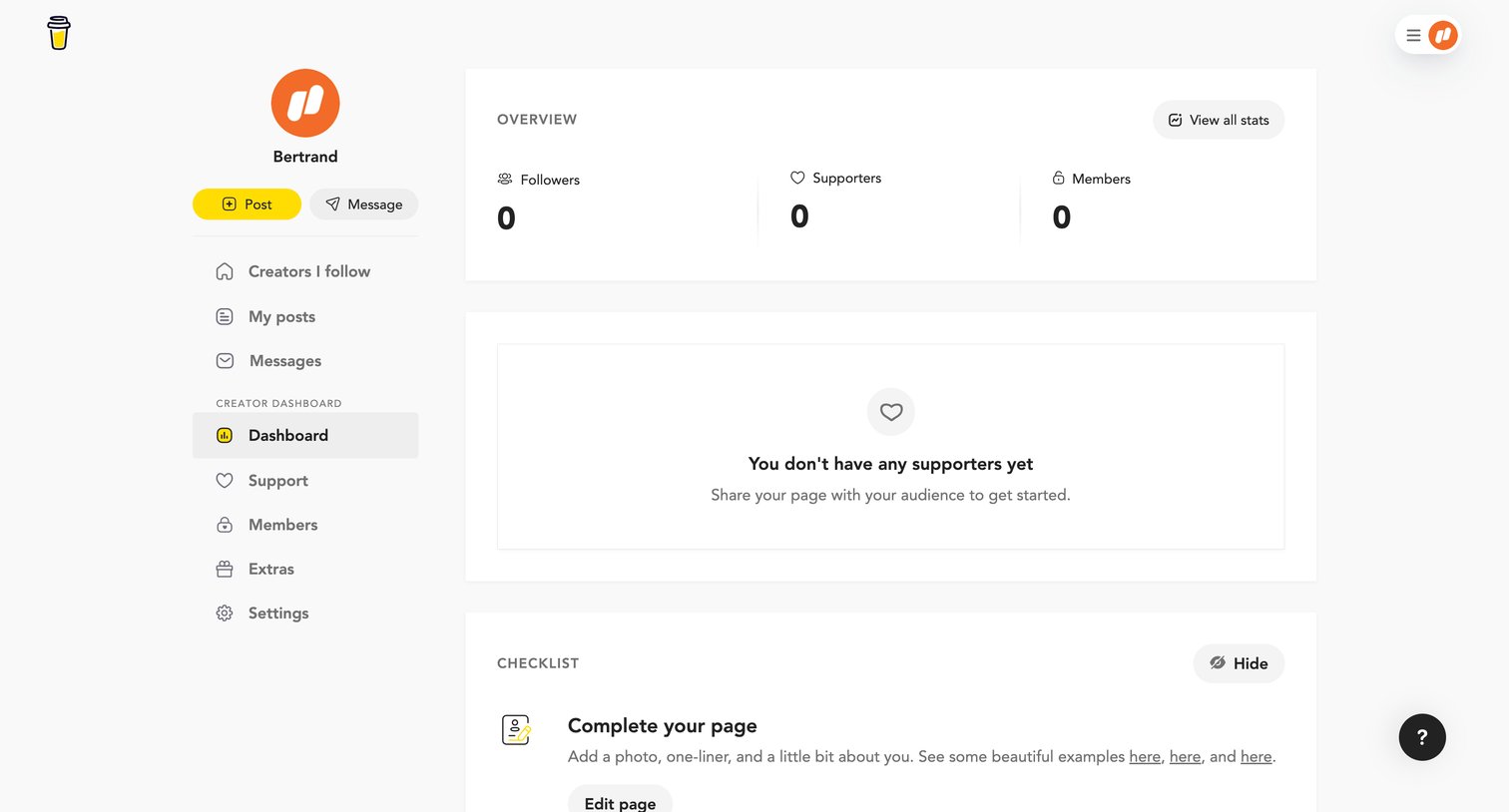This screenshot has height=812, width=1509.
Task: Open the last "here" example link after "and"
Action: coord(1256,757)
